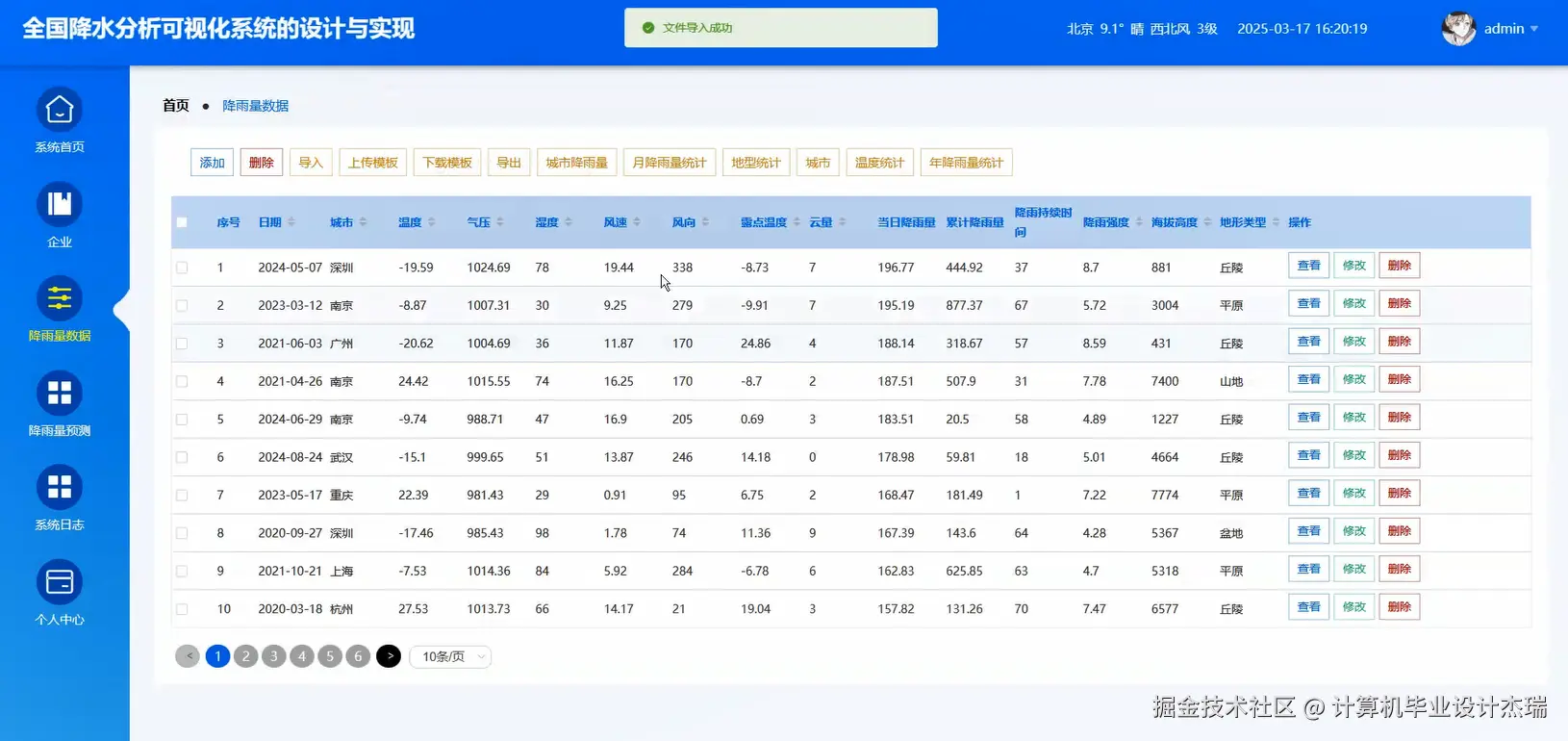Viewport: 1568px width, 741px height.
Task: Sort by 降雨强度 column arrows
Action: pyautogui.click(x=1139, y=222)
